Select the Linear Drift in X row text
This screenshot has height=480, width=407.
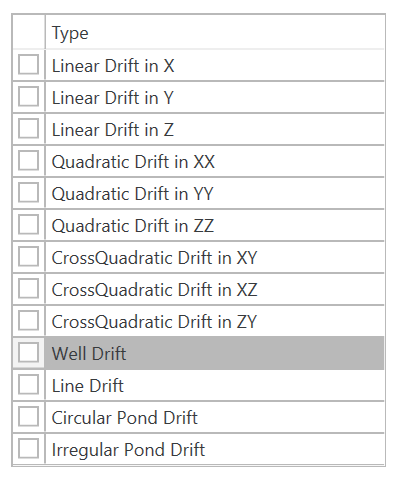coord(113,66)
